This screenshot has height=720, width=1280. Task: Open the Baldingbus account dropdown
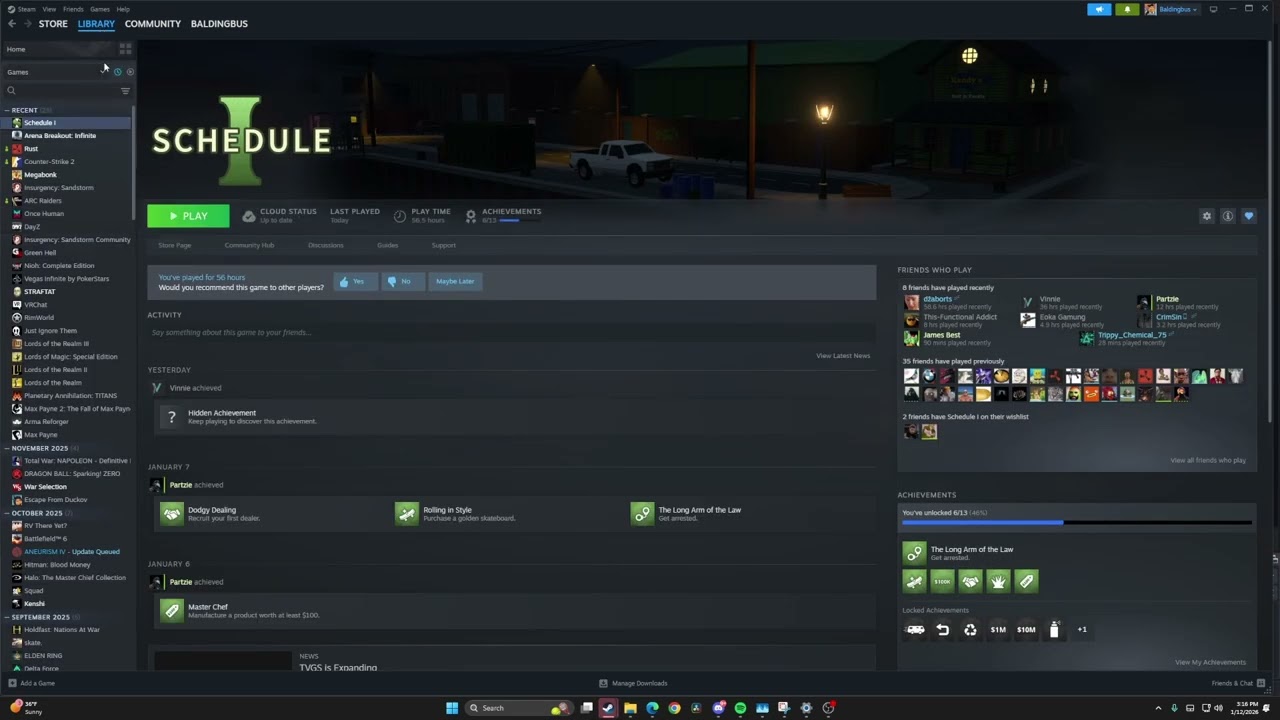point(1172,9)
